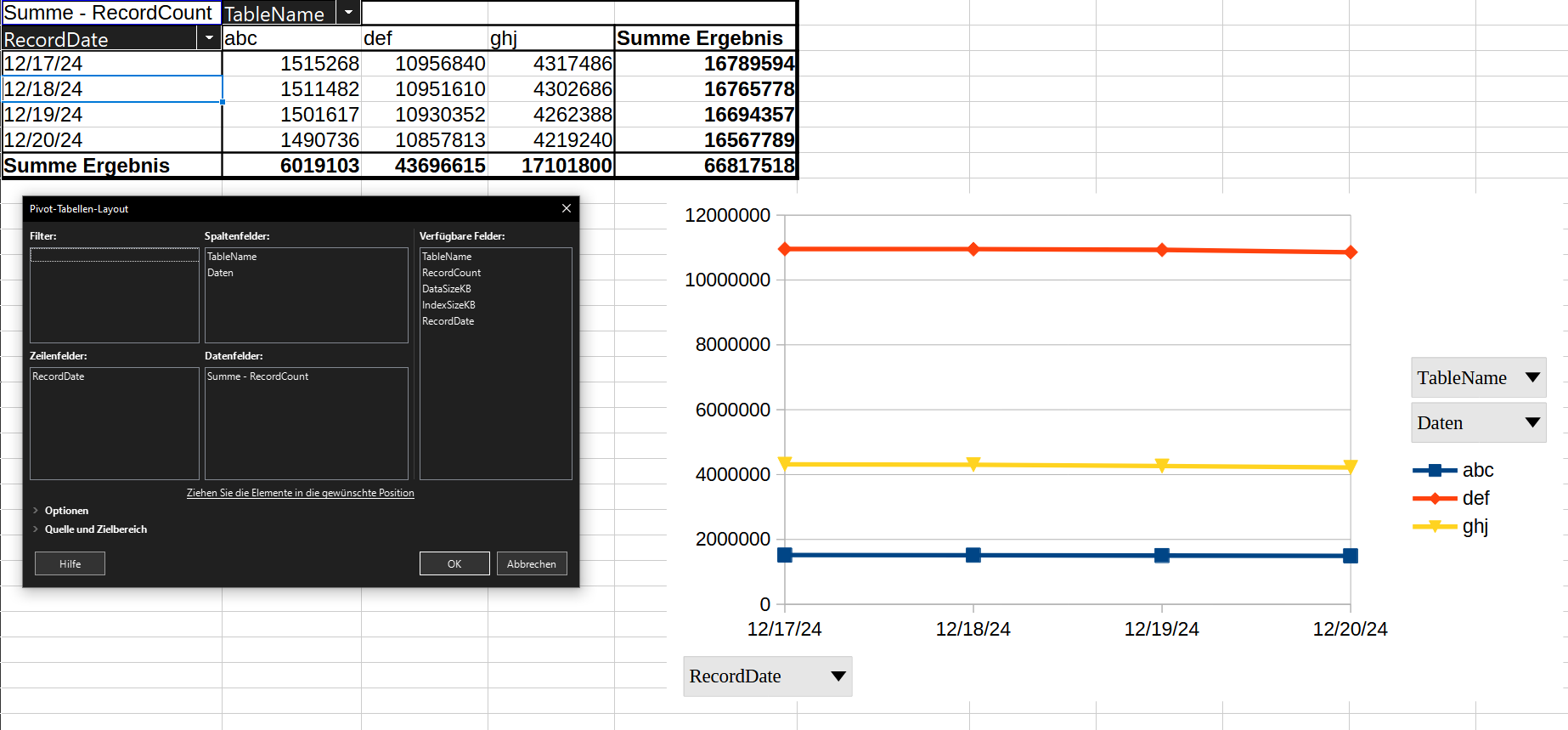Viewport: 1568px width, 730px height.
Task: Click the blue abc line's 12/20/24 data point
Action: 1351,556
